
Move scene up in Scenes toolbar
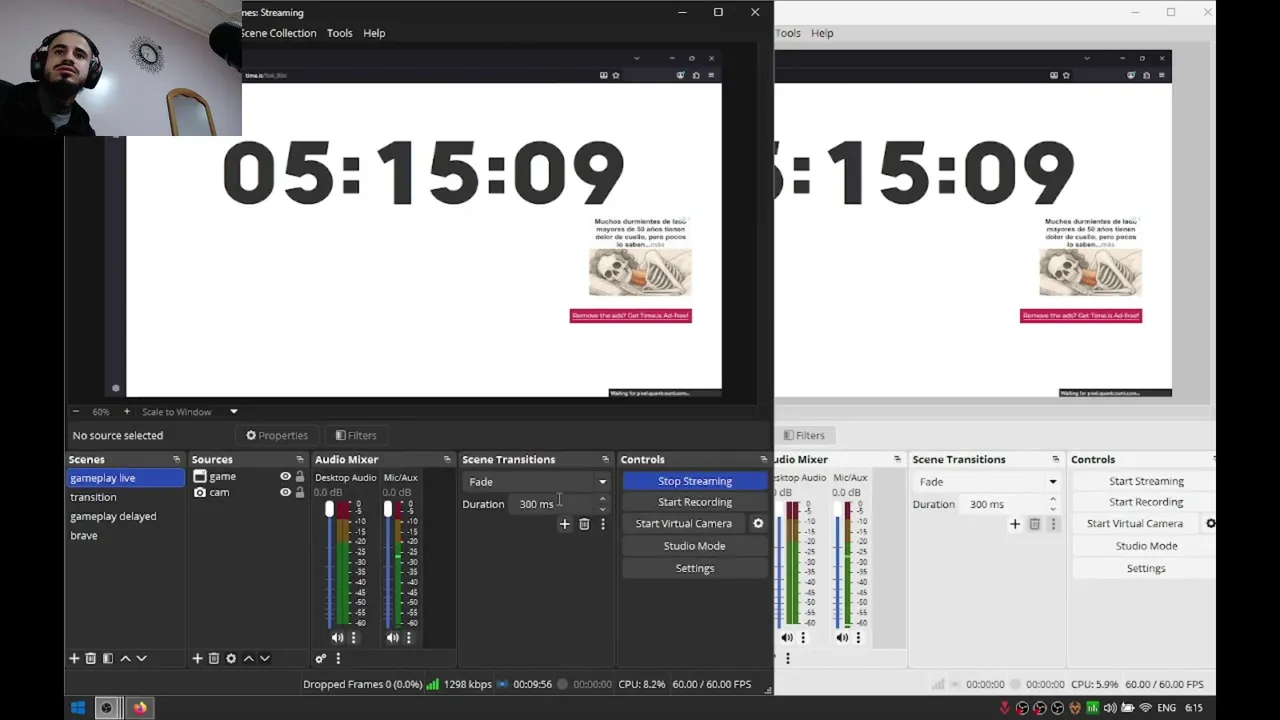(125, 658)
